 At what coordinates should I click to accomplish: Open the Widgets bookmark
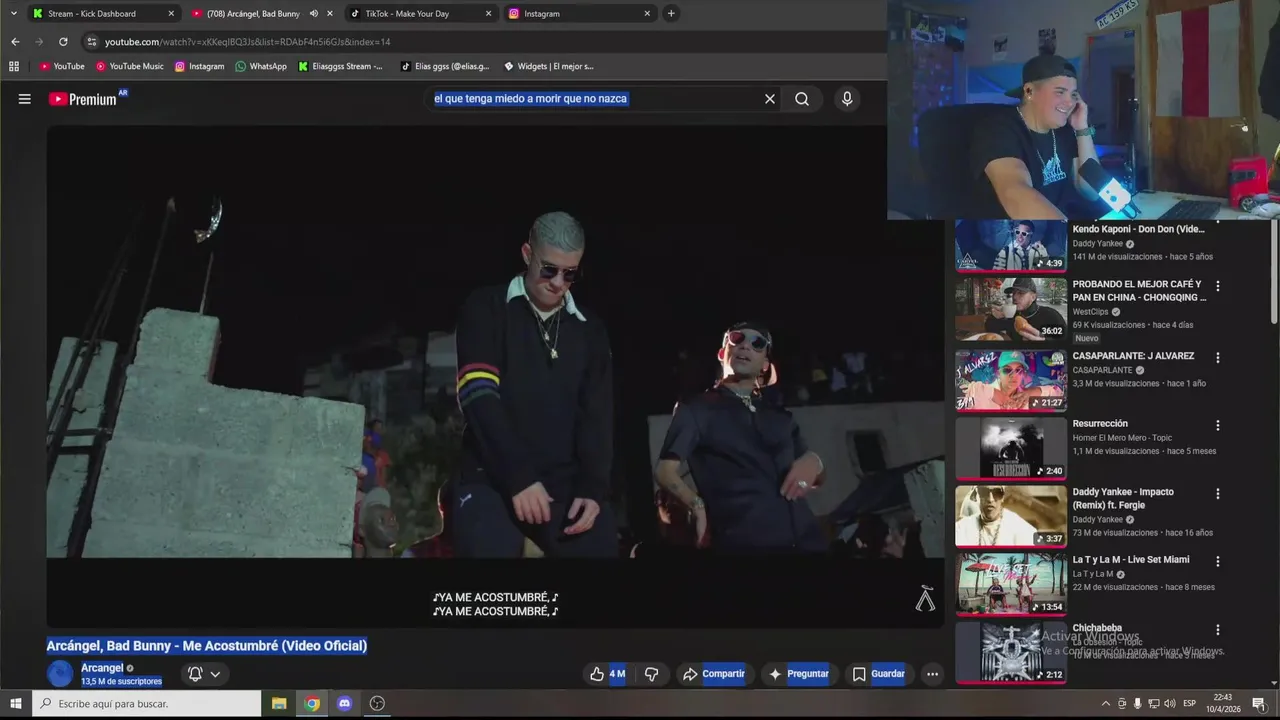(x=549, y=66)
